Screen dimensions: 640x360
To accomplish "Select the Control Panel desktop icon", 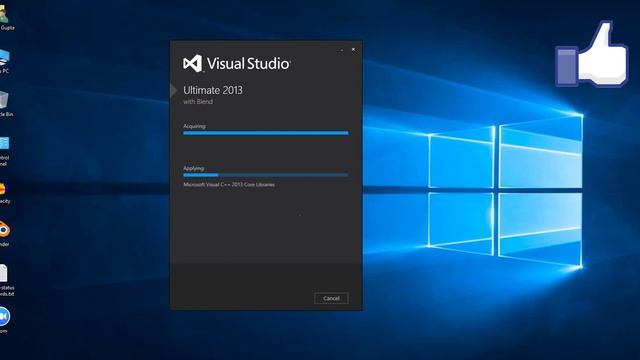I will [x=4, y=151].
